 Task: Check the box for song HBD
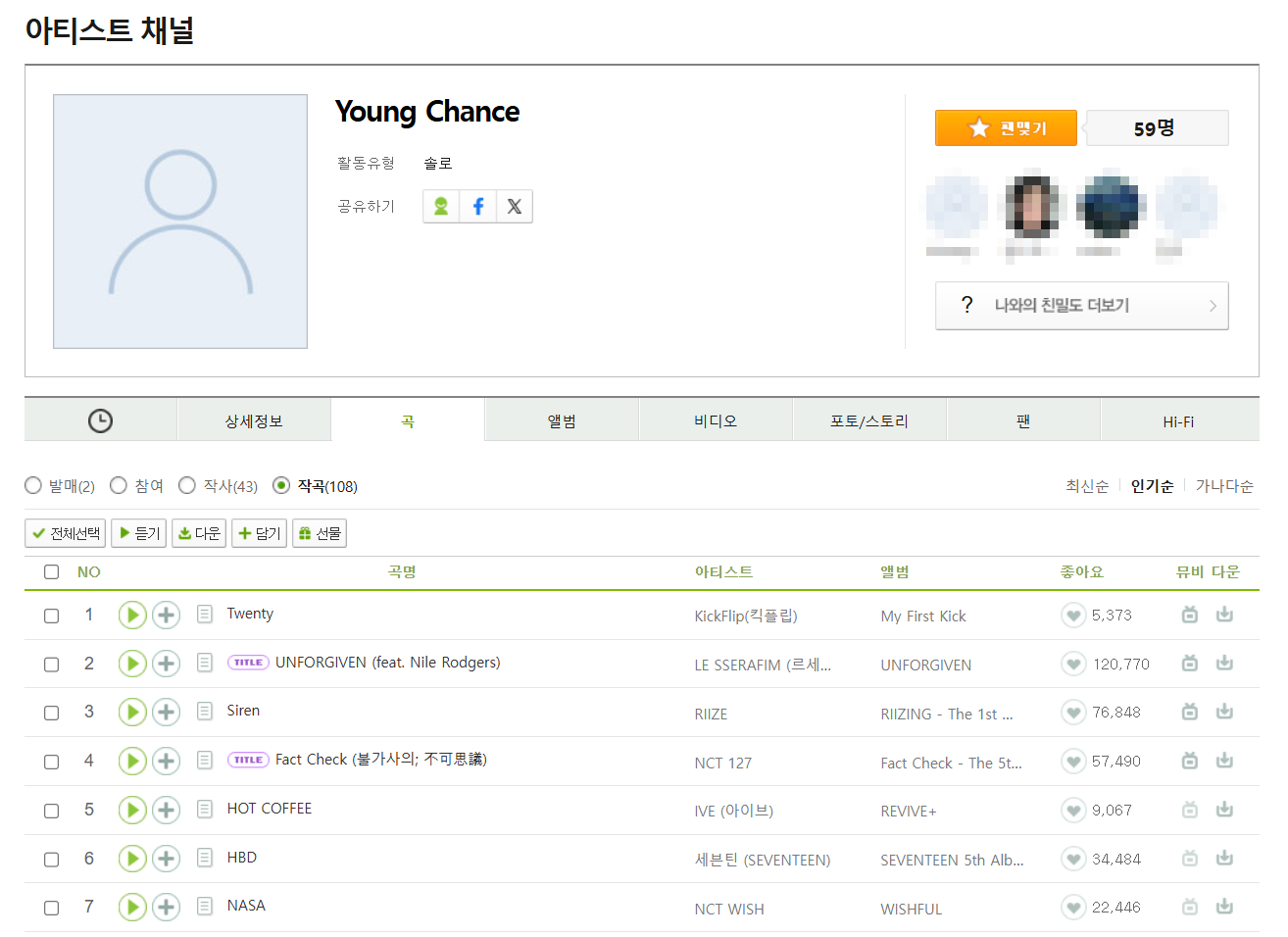coord(52,860)
